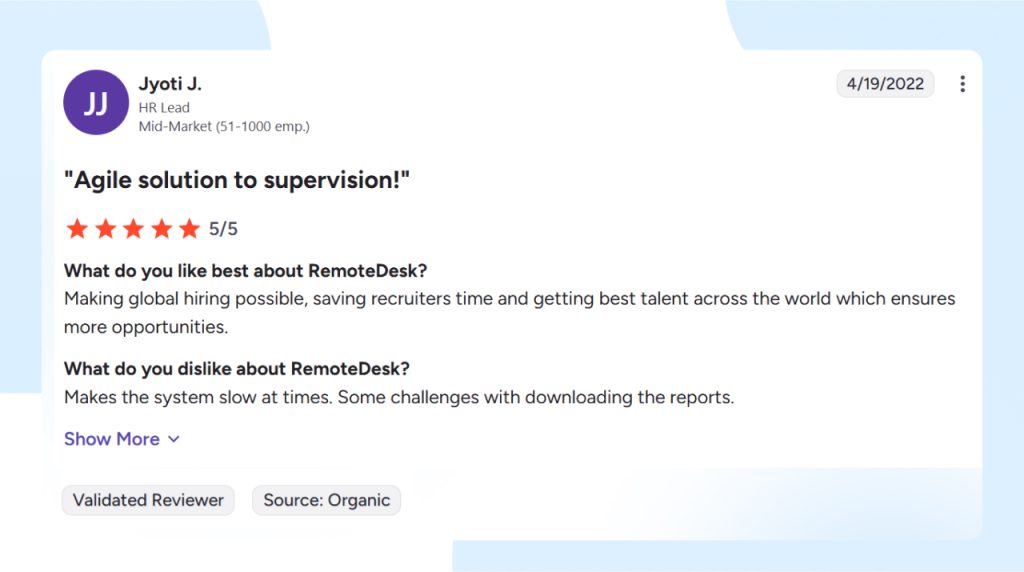This screenshot has height=572, width=1024.
Task: Select the "Agile solution to supervision!" title
Action: (237, 180)
